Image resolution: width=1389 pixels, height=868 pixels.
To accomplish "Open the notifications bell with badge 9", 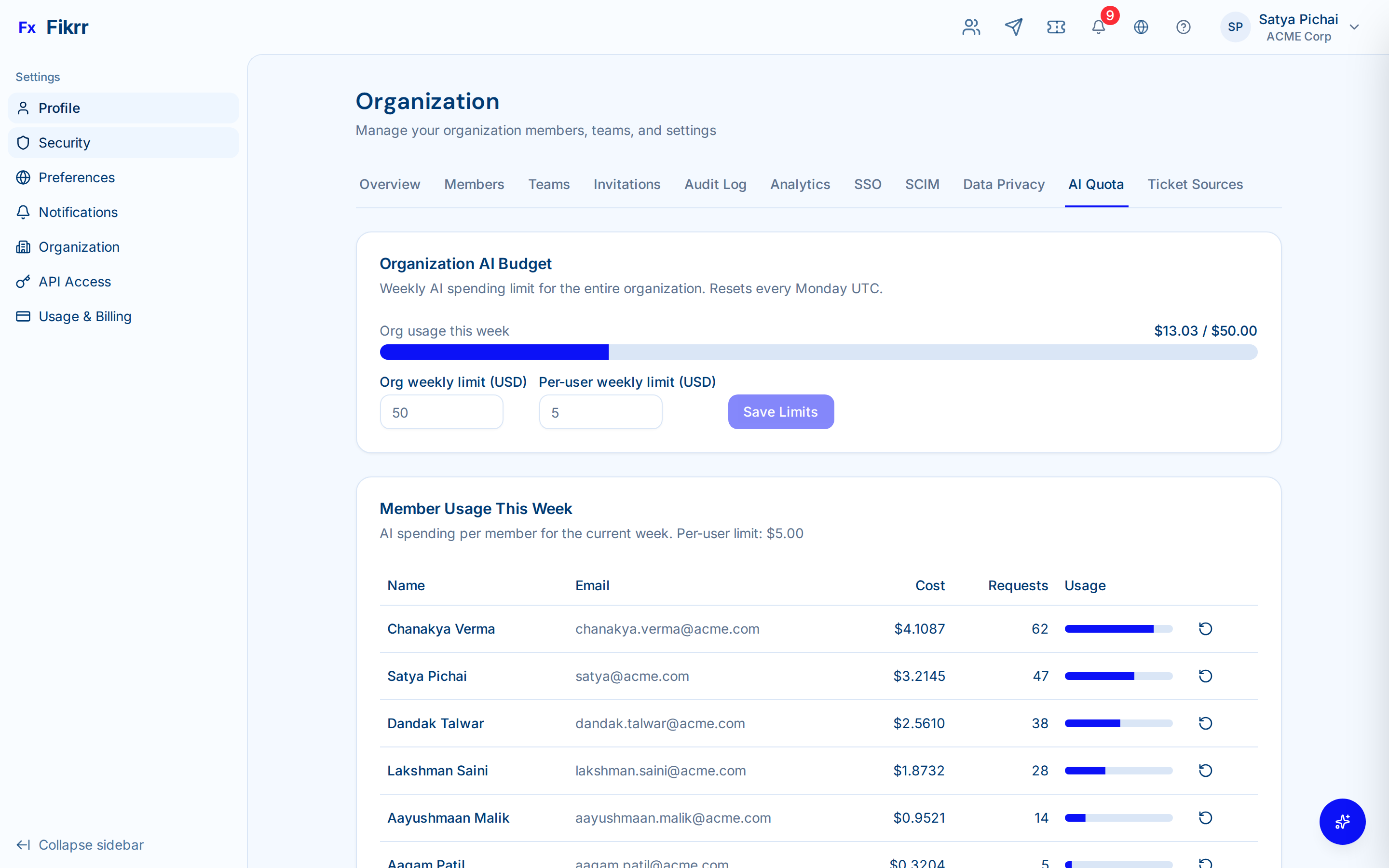I will (1098, 27).
